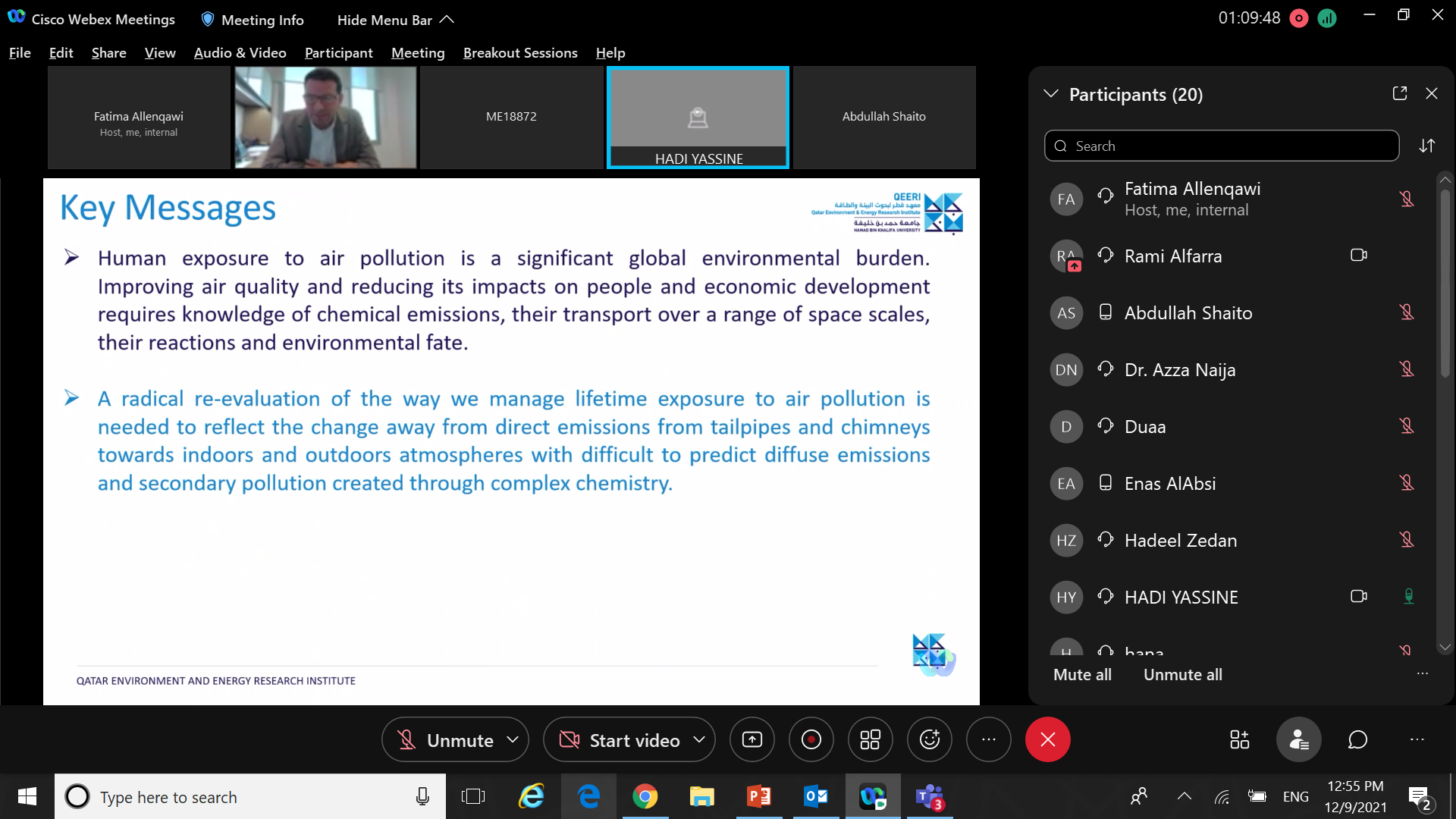The height and width of the screenshot is (819, 1456).
Task: Click the sort participants icon
Action: (x=1426, y=146)
